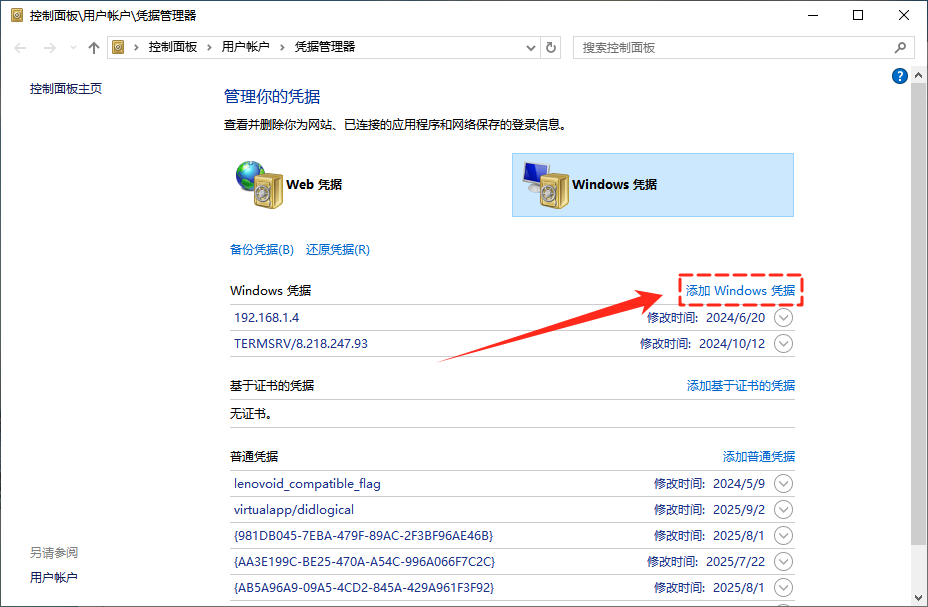Open the recent locations dropdown arrow

point(73,48)
